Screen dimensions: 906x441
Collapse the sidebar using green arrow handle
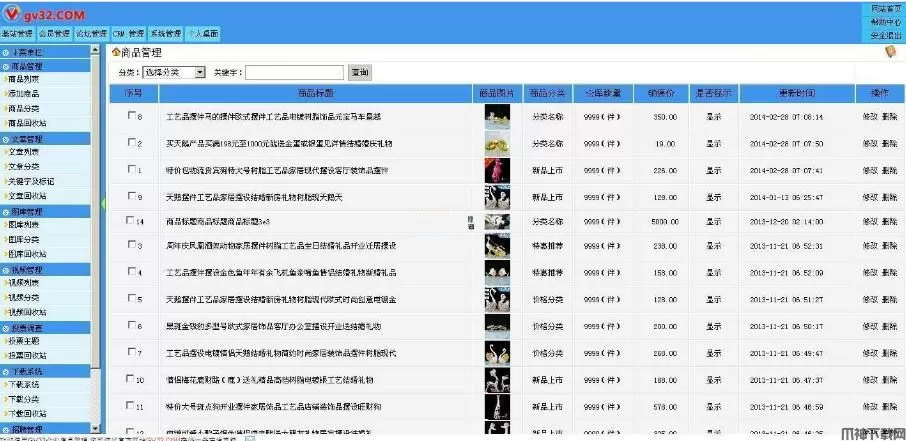(104, 203)
